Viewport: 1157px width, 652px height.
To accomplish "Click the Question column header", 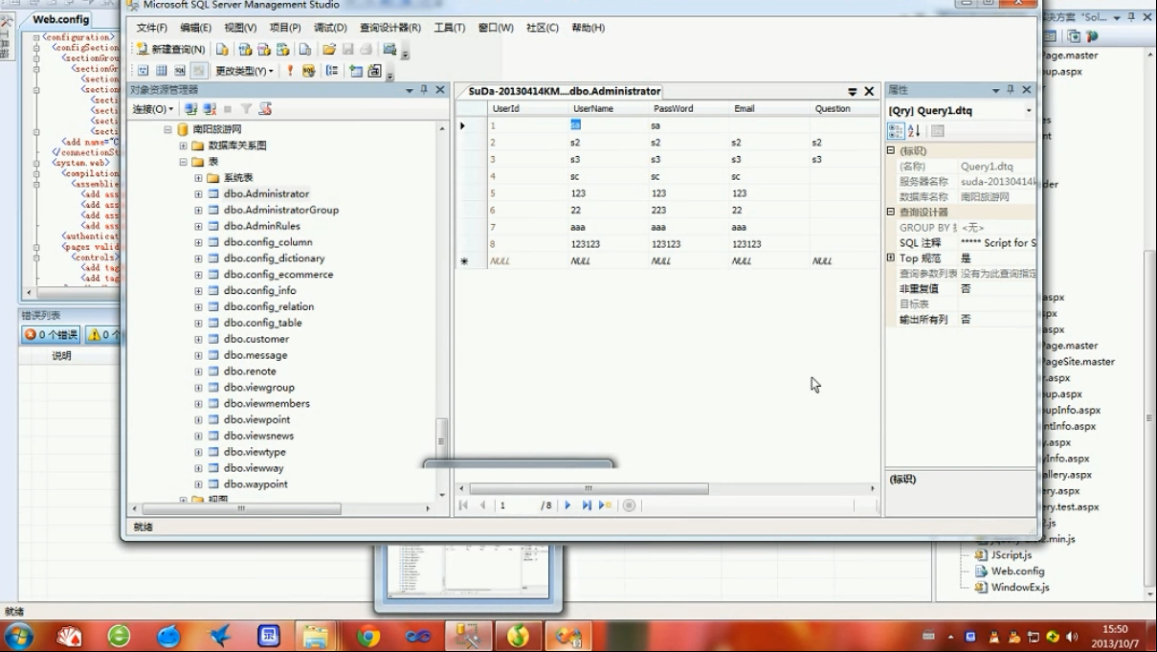I will coord(845,108).
